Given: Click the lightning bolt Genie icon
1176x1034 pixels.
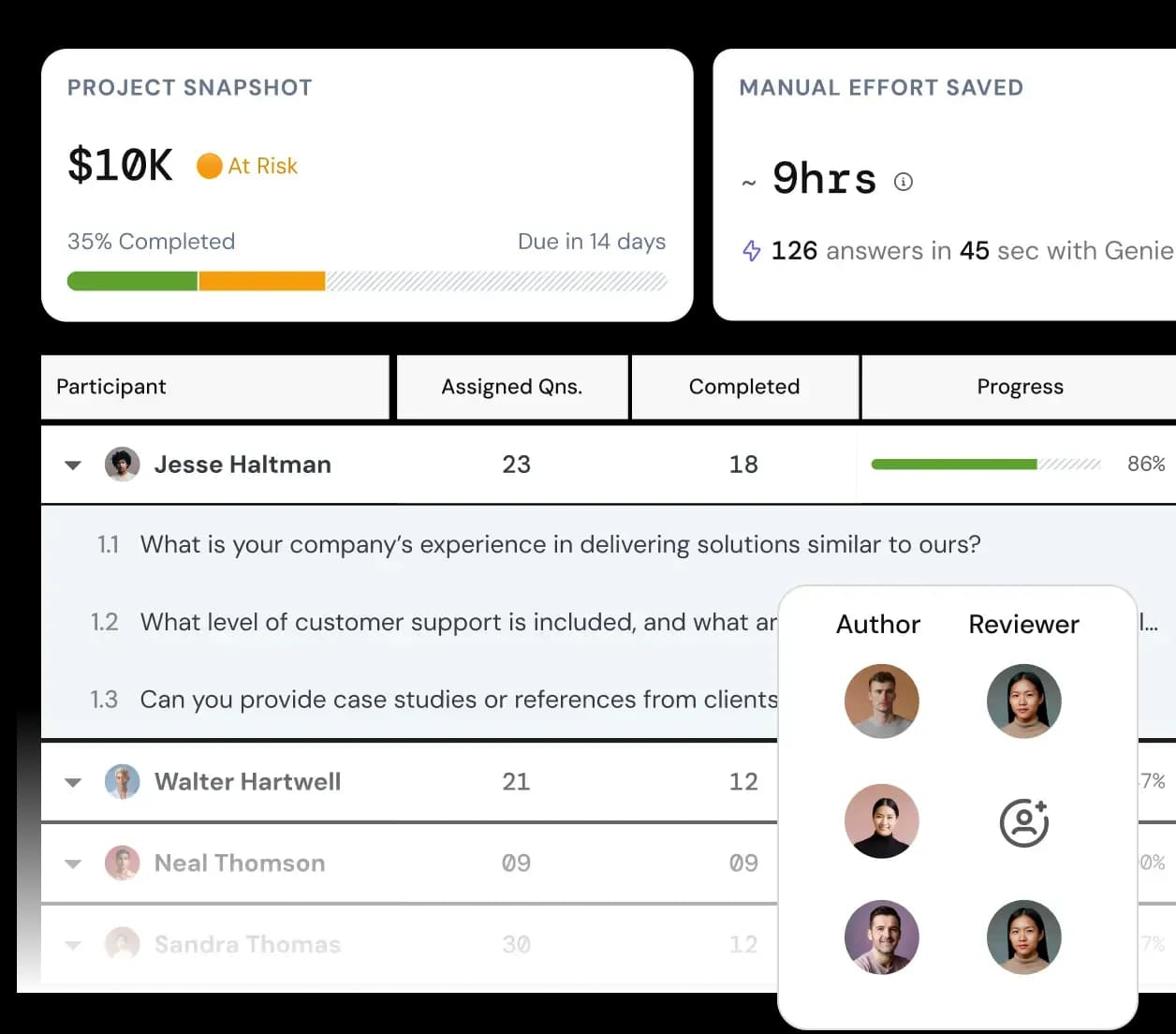Looking at the screenshot, I should [x=751, y=251].
